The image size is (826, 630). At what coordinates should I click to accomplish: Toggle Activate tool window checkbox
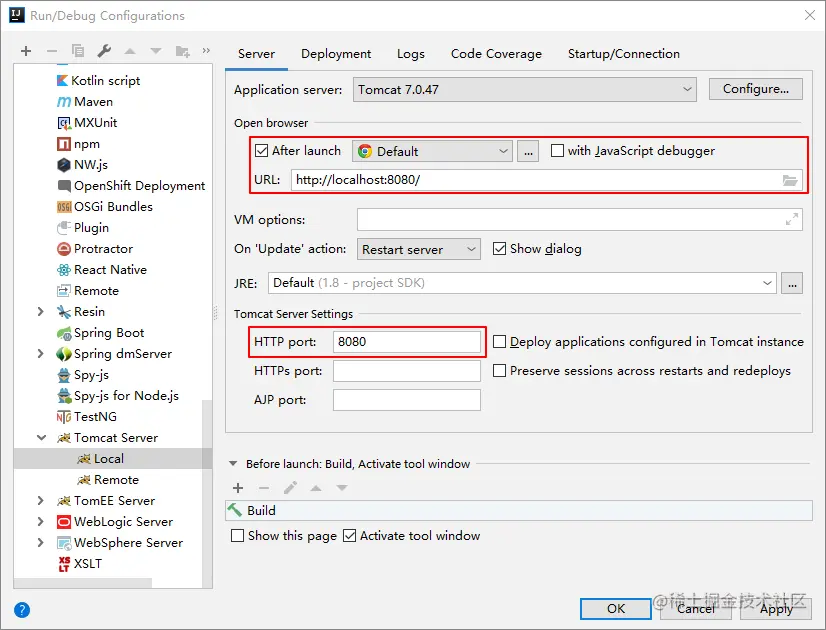349,536
